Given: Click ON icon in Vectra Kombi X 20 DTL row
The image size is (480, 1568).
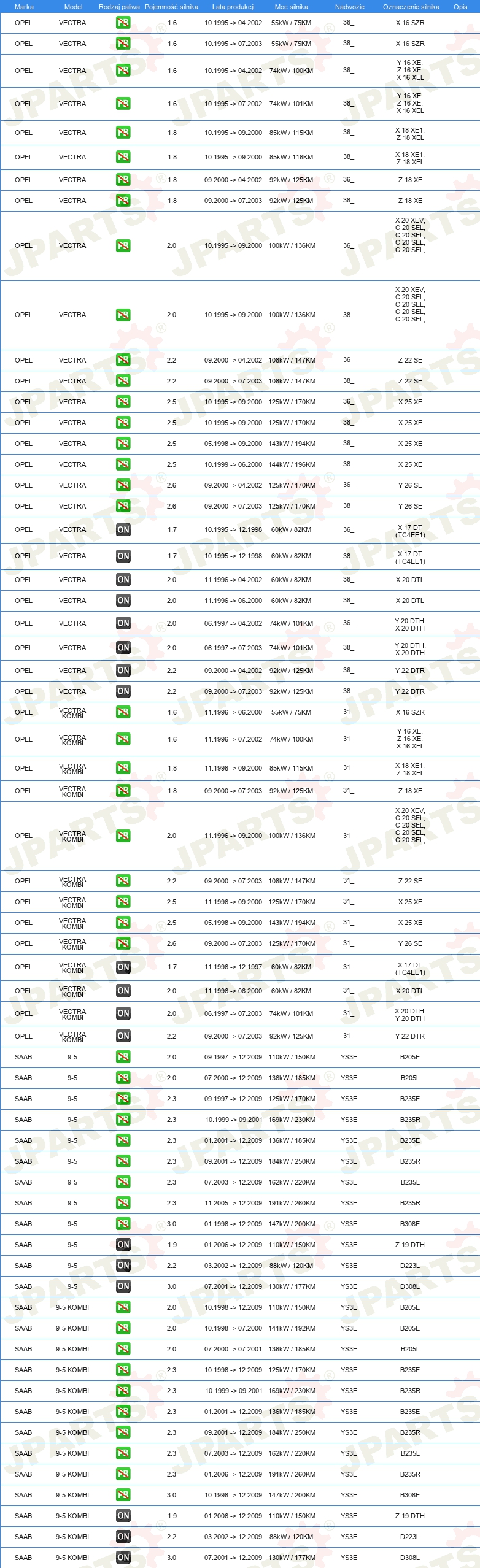Looking at the screenshot, I should [x=123, y=991].
